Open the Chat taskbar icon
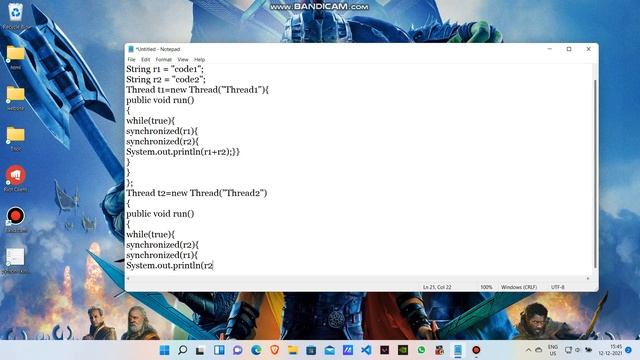The image size is (640, 360). click(x=238, y=350)
